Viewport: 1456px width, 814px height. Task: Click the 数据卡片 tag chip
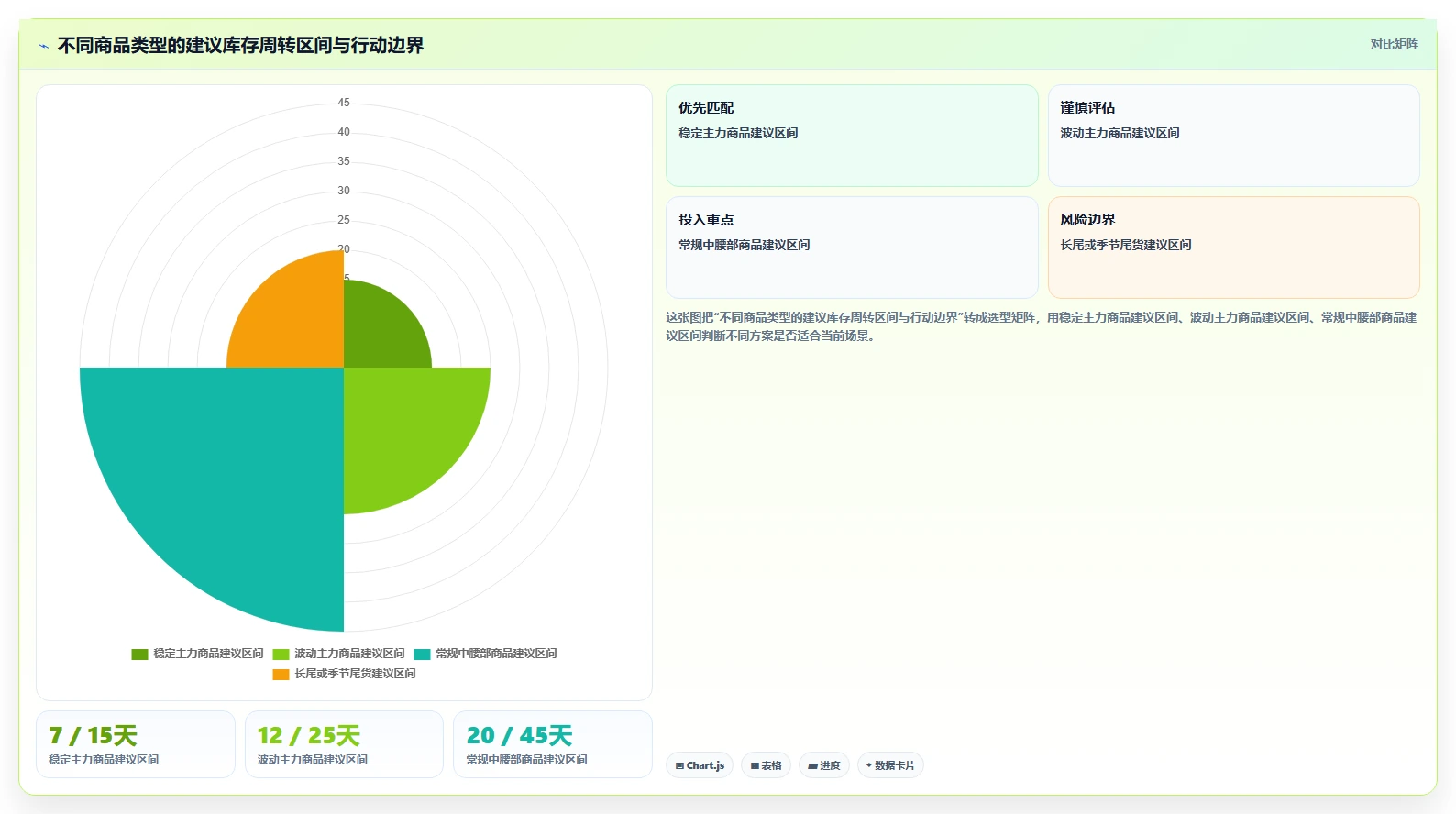pos(890,765)
